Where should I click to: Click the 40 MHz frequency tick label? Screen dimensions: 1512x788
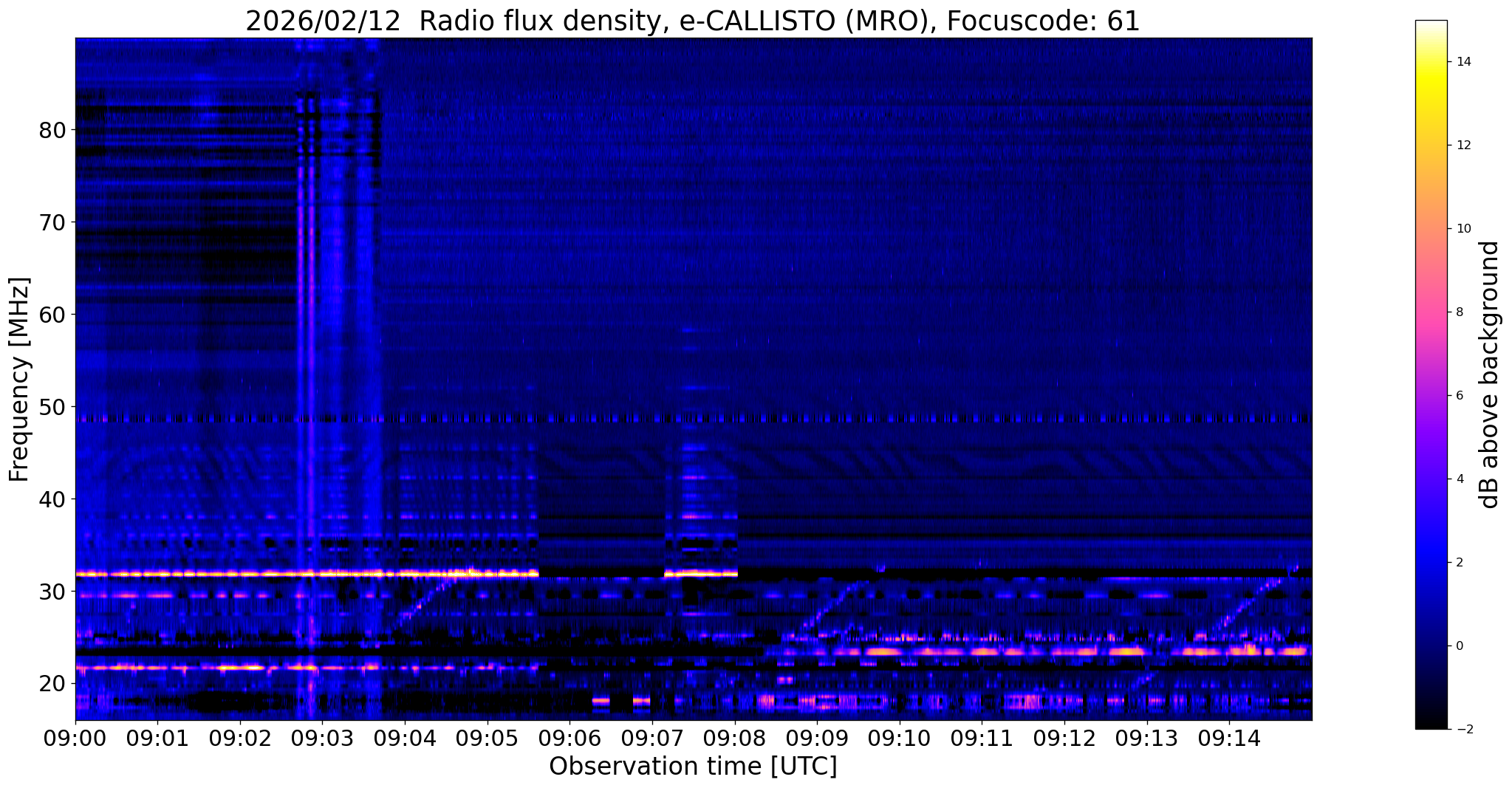coord(52,499)
